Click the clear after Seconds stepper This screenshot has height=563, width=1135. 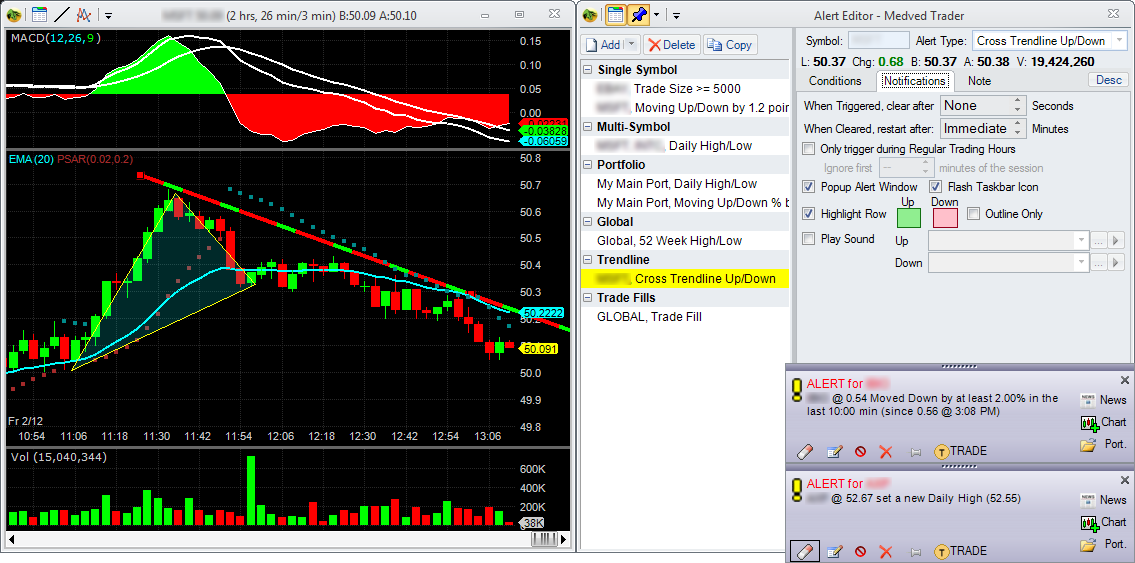[x=1018, y=106]
